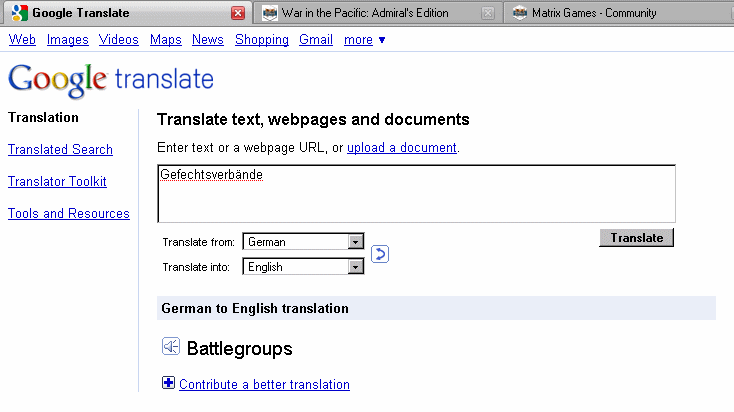Open the Videos link

pos(118,40)
